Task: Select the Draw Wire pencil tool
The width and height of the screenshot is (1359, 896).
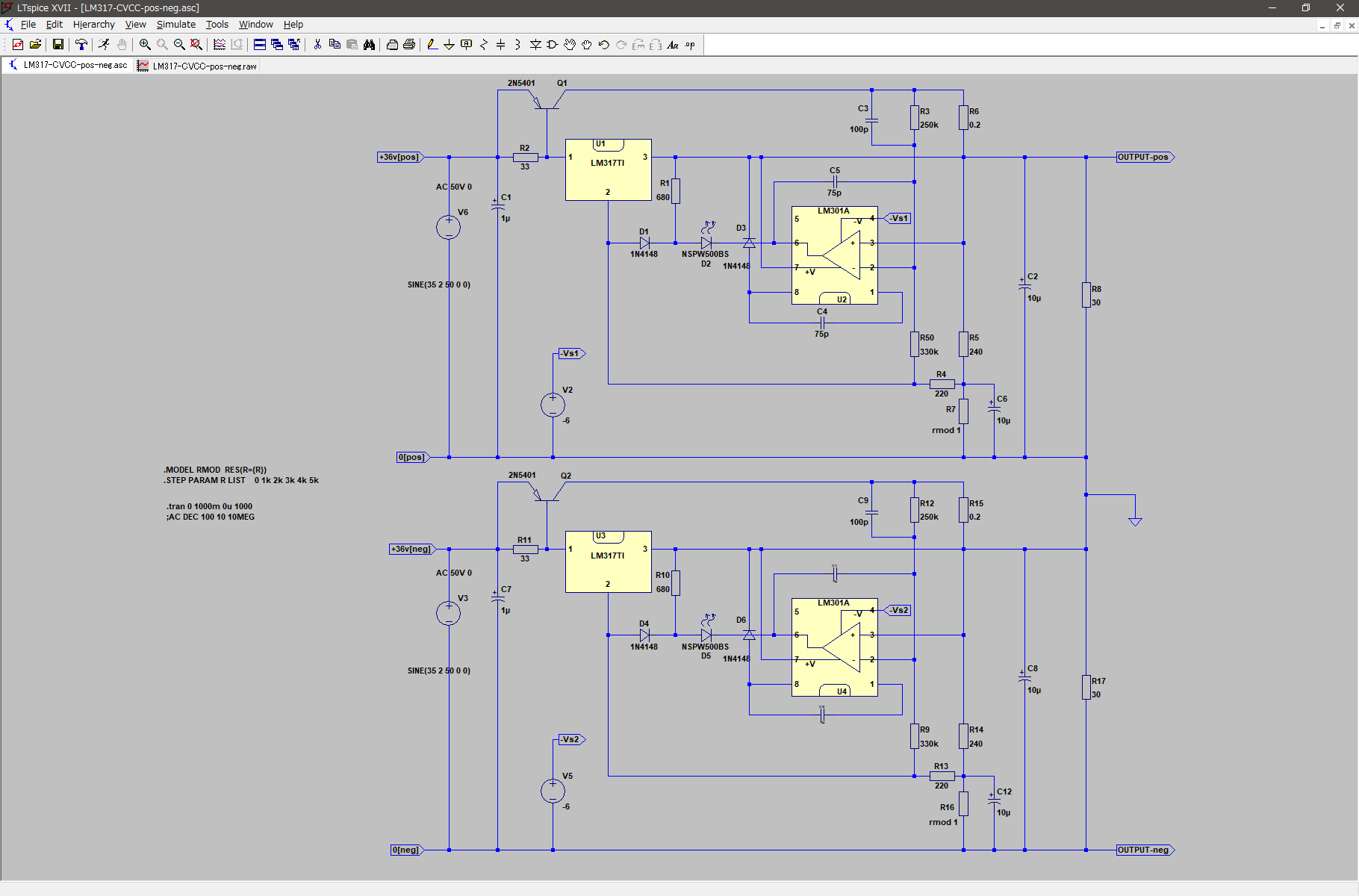Action: click(x=432, y=45)
